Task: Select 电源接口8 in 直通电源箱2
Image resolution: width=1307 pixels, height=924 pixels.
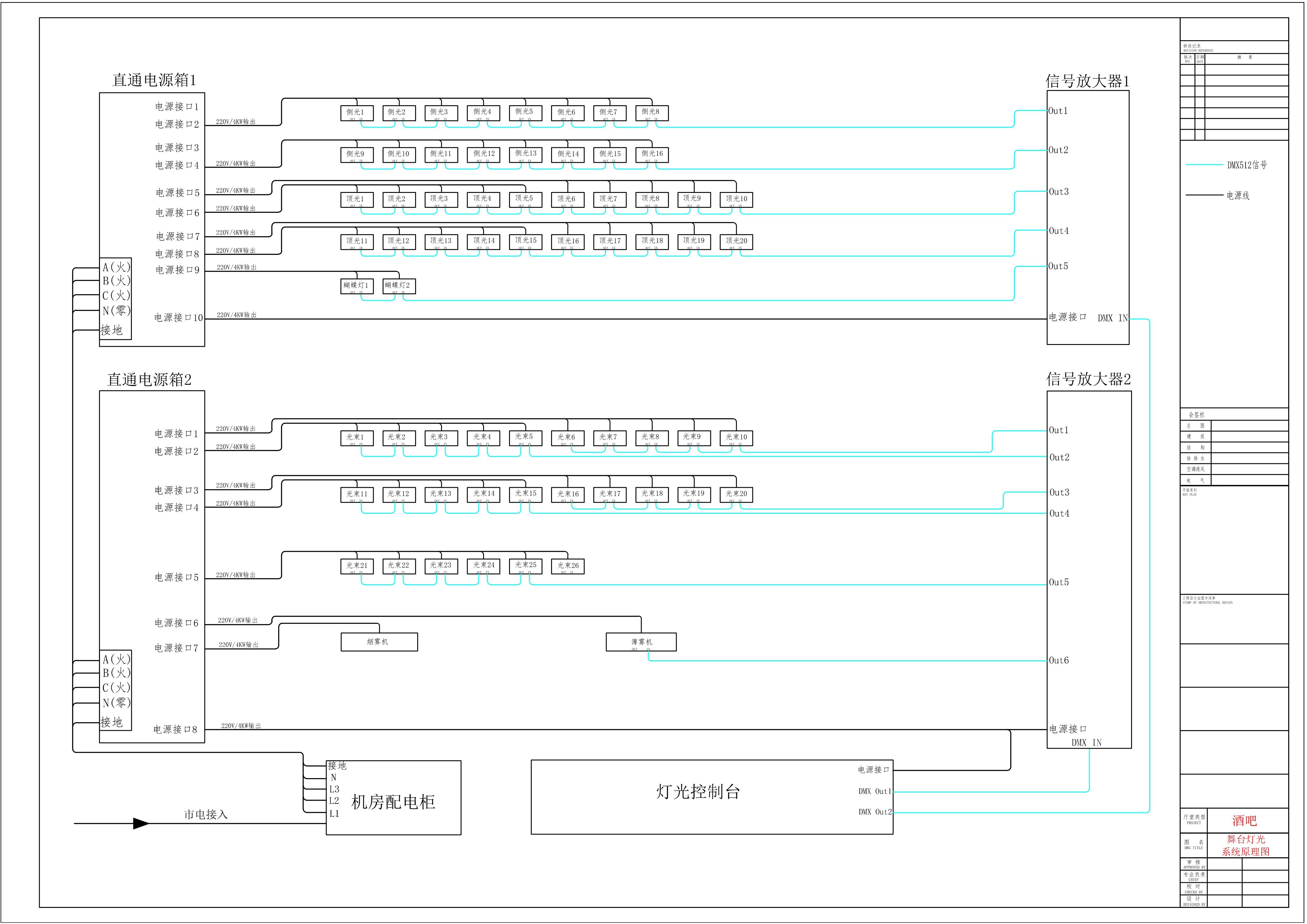Action: click(x=175, y=730)
